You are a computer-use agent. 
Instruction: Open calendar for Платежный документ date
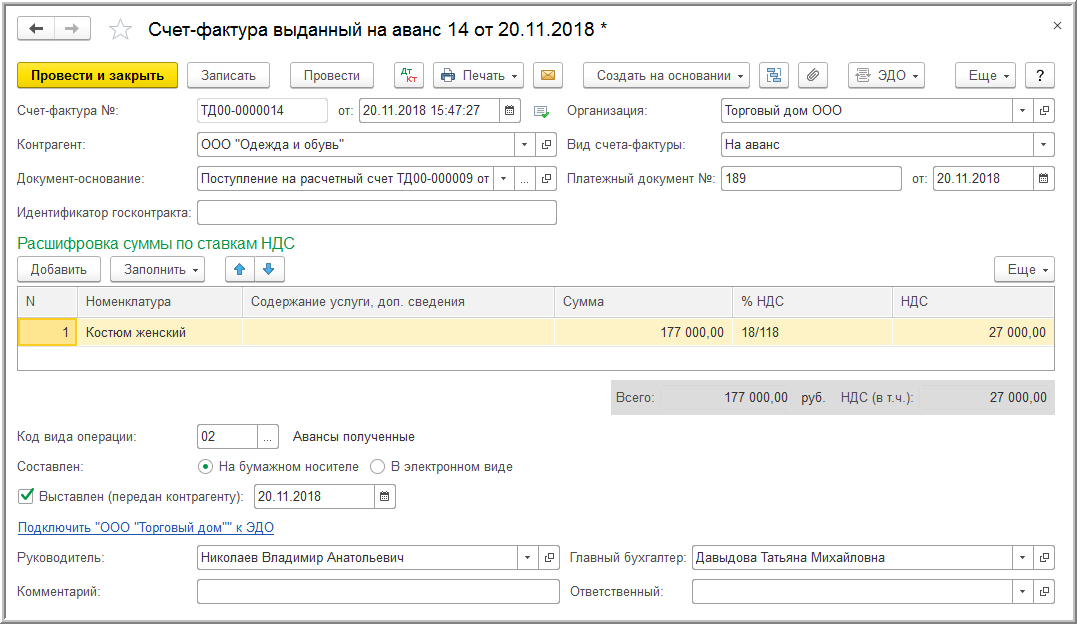click(1043, 179)
